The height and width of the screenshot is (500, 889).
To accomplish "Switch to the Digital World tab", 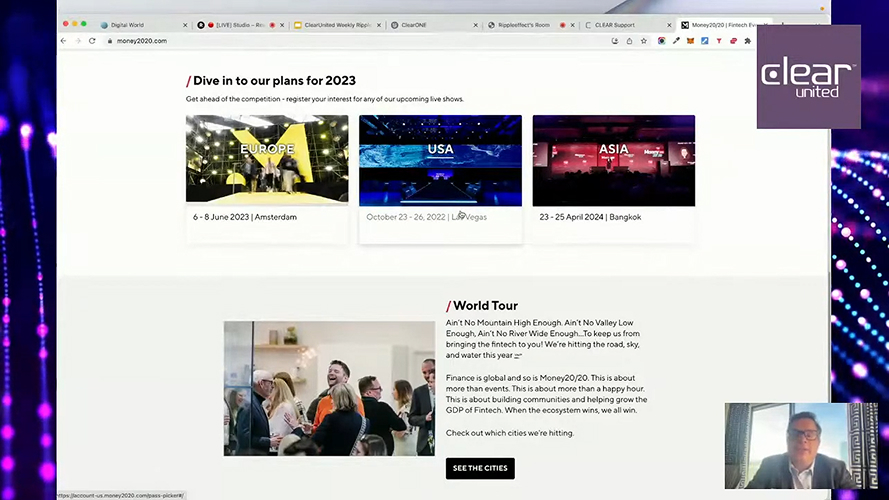I will 128,24.
